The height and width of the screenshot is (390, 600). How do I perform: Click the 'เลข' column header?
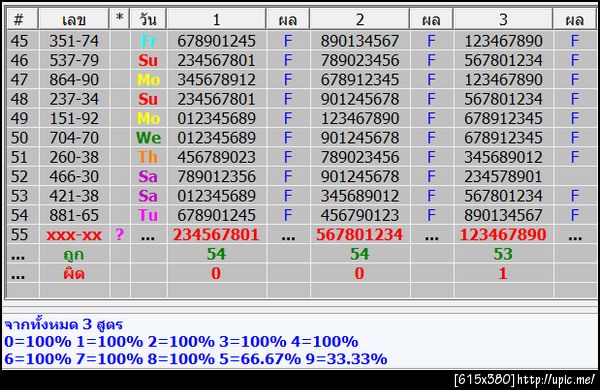coord(73,19)
